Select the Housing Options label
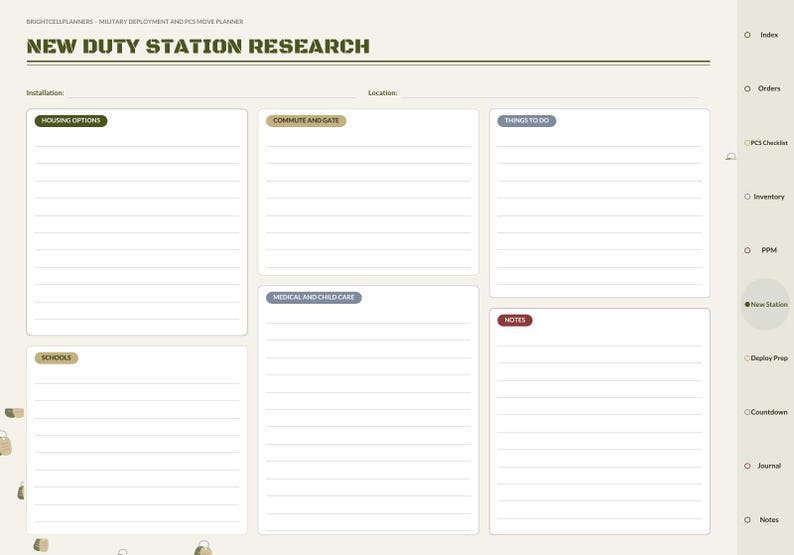 (x=71, y=121)
